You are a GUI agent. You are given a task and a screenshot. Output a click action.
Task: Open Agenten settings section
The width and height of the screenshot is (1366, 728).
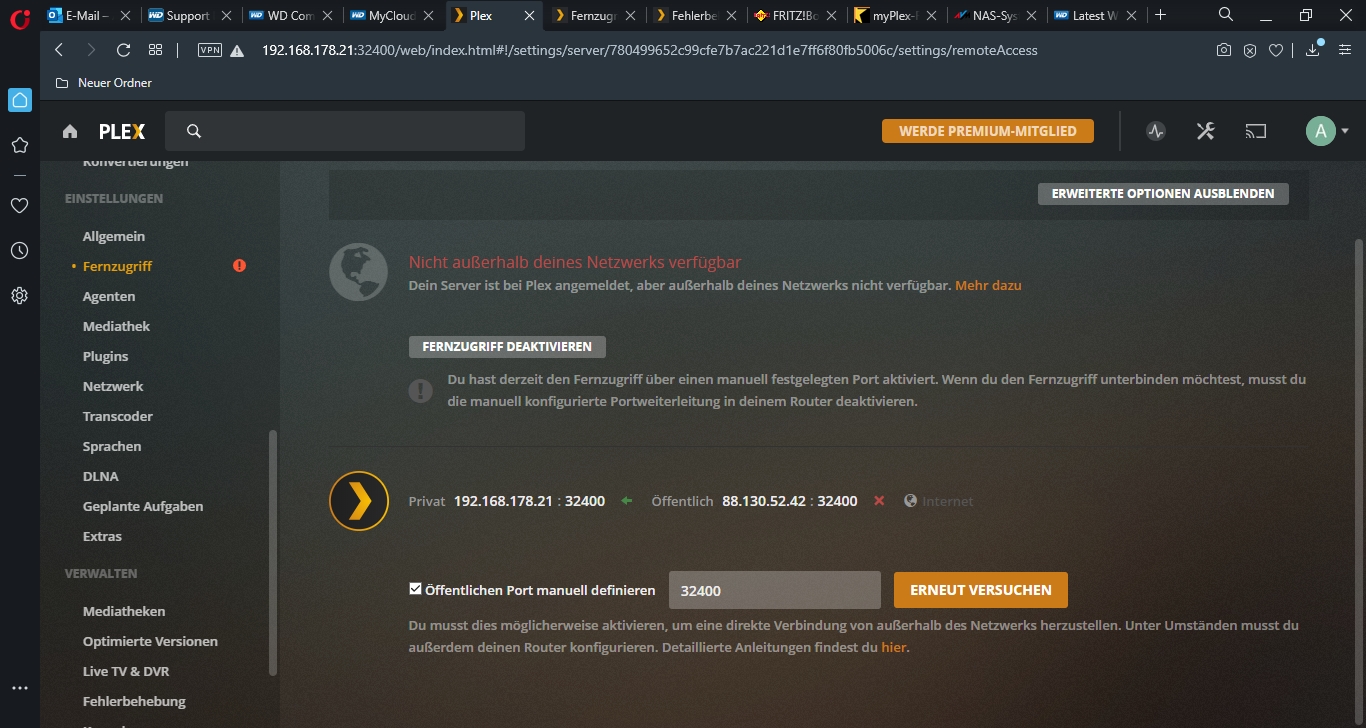coord(109,296)
